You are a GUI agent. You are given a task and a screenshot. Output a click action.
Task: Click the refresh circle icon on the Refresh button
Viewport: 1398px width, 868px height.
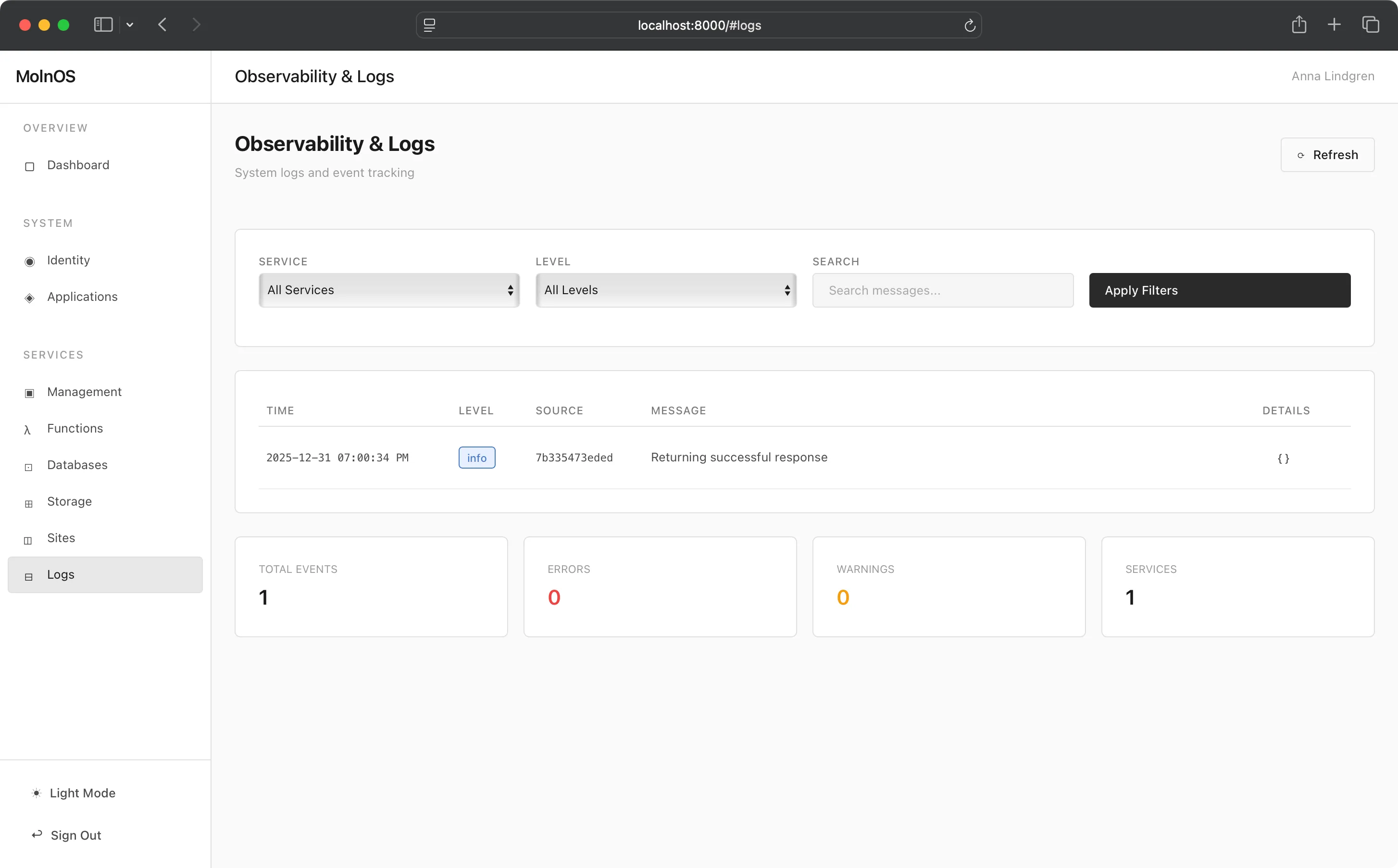tap(1300, 155)
